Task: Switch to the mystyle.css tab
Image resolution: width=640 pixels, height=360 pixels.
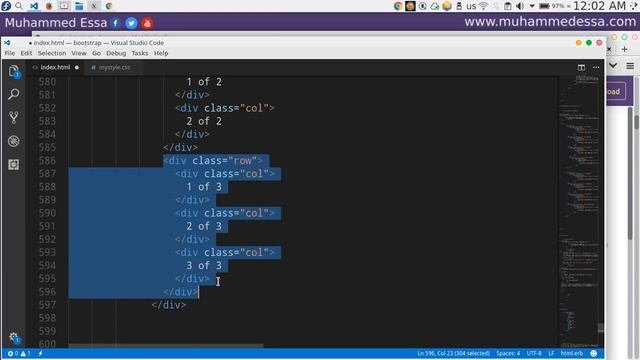Action: pos(114,67)
